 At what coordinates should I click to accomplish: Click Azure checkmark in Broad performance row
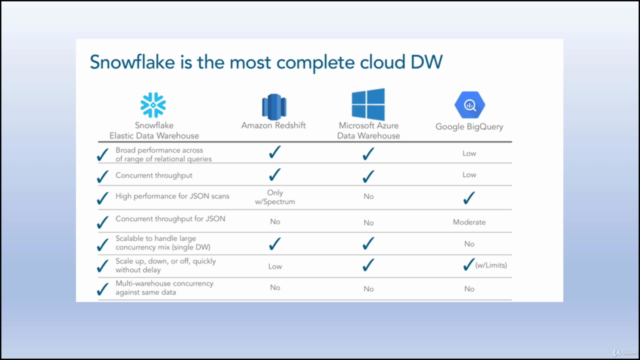click(x=369, y=154)
